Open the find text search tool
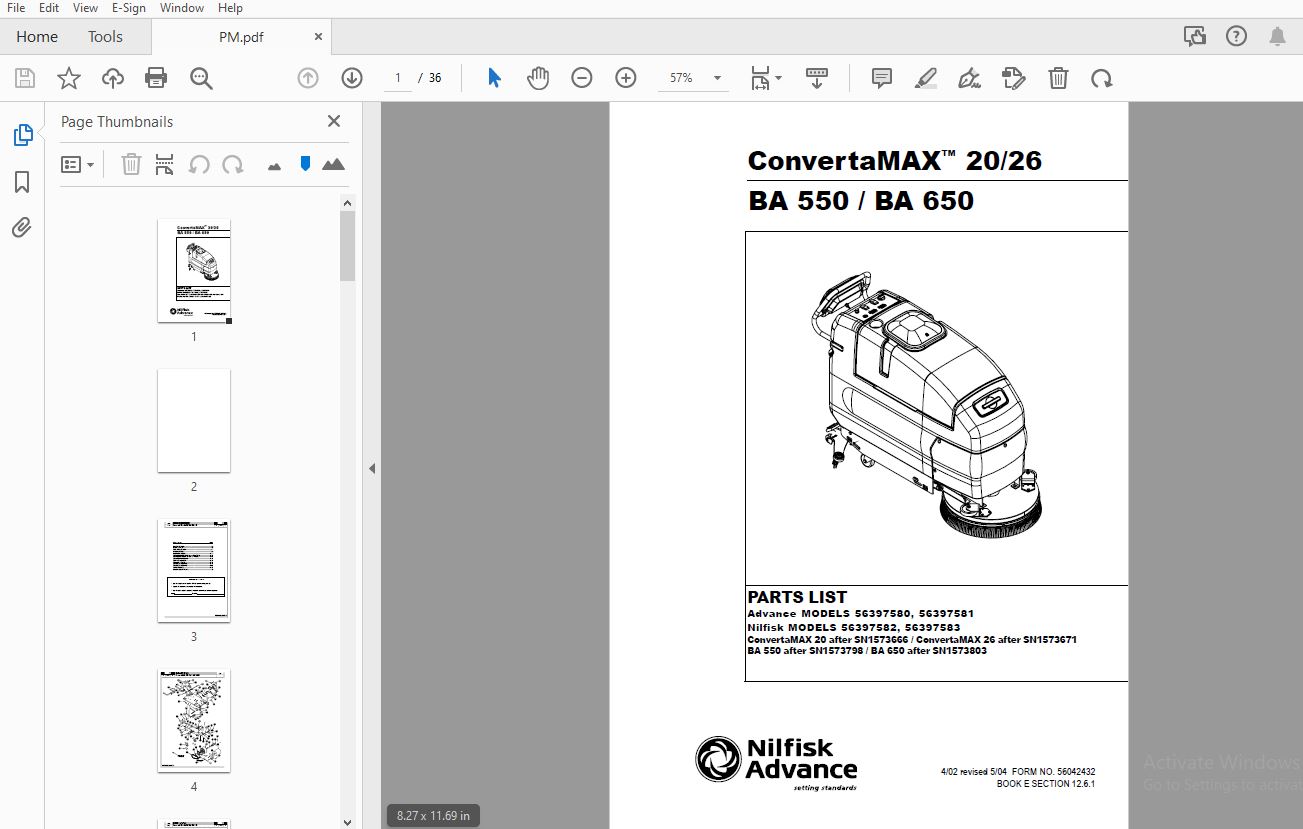This screenshot has height=829, width=1303. 201,78
